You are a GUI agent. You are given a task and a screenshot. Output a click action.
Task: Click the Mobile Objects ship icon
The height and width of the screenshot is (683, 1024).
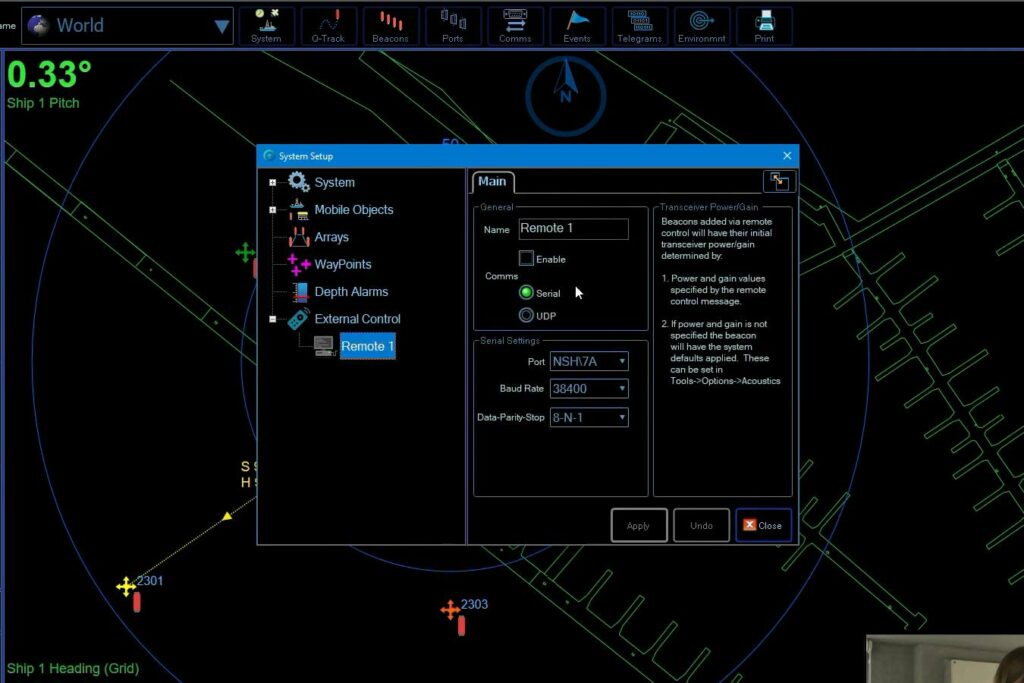coord(298,210)
